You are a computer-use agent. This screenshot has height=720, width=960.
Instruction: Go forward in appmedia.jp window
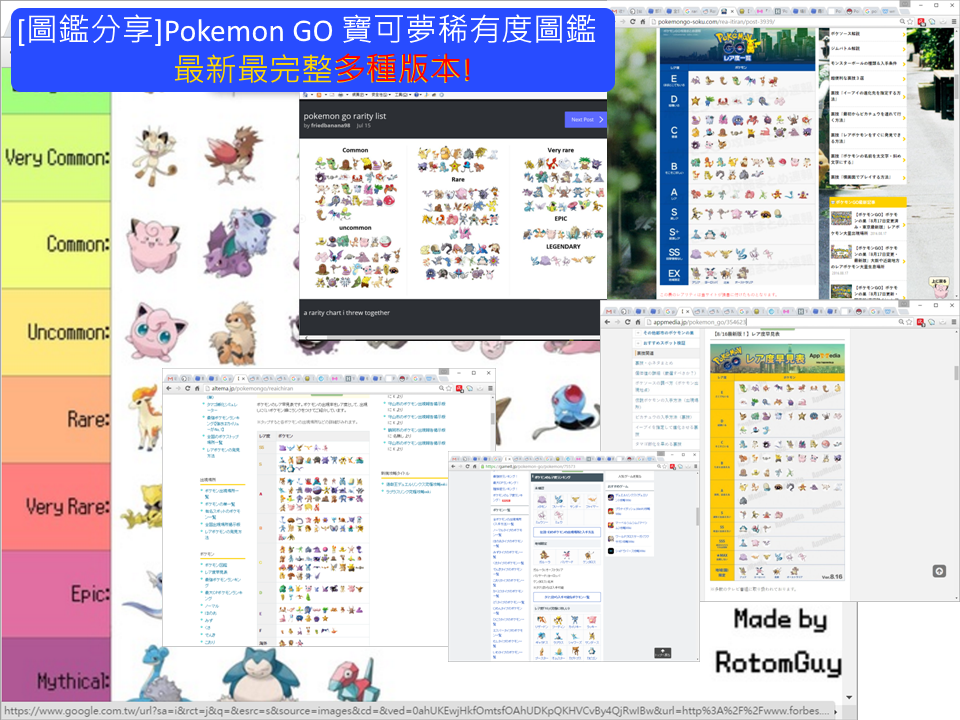click(617, 322)
